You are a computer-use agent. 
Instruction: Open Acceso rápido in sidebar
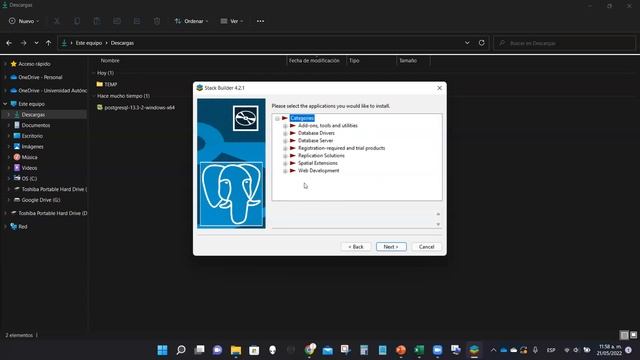coord(34,64)
